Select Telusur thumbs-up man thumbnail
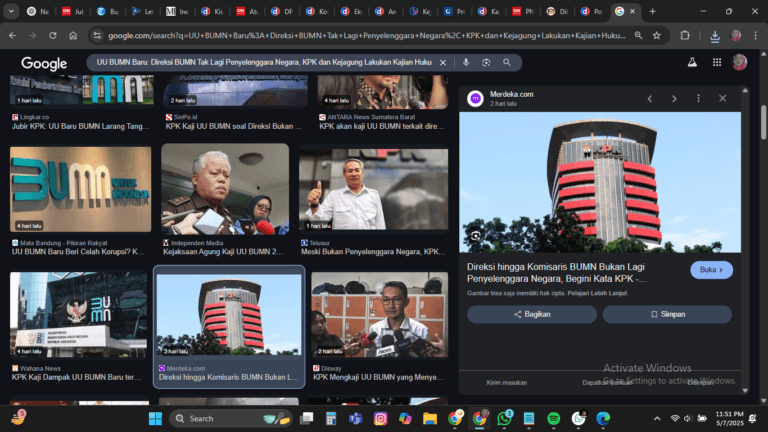The height and width of the screenshot is (432, 768). [x=374, y=189]
